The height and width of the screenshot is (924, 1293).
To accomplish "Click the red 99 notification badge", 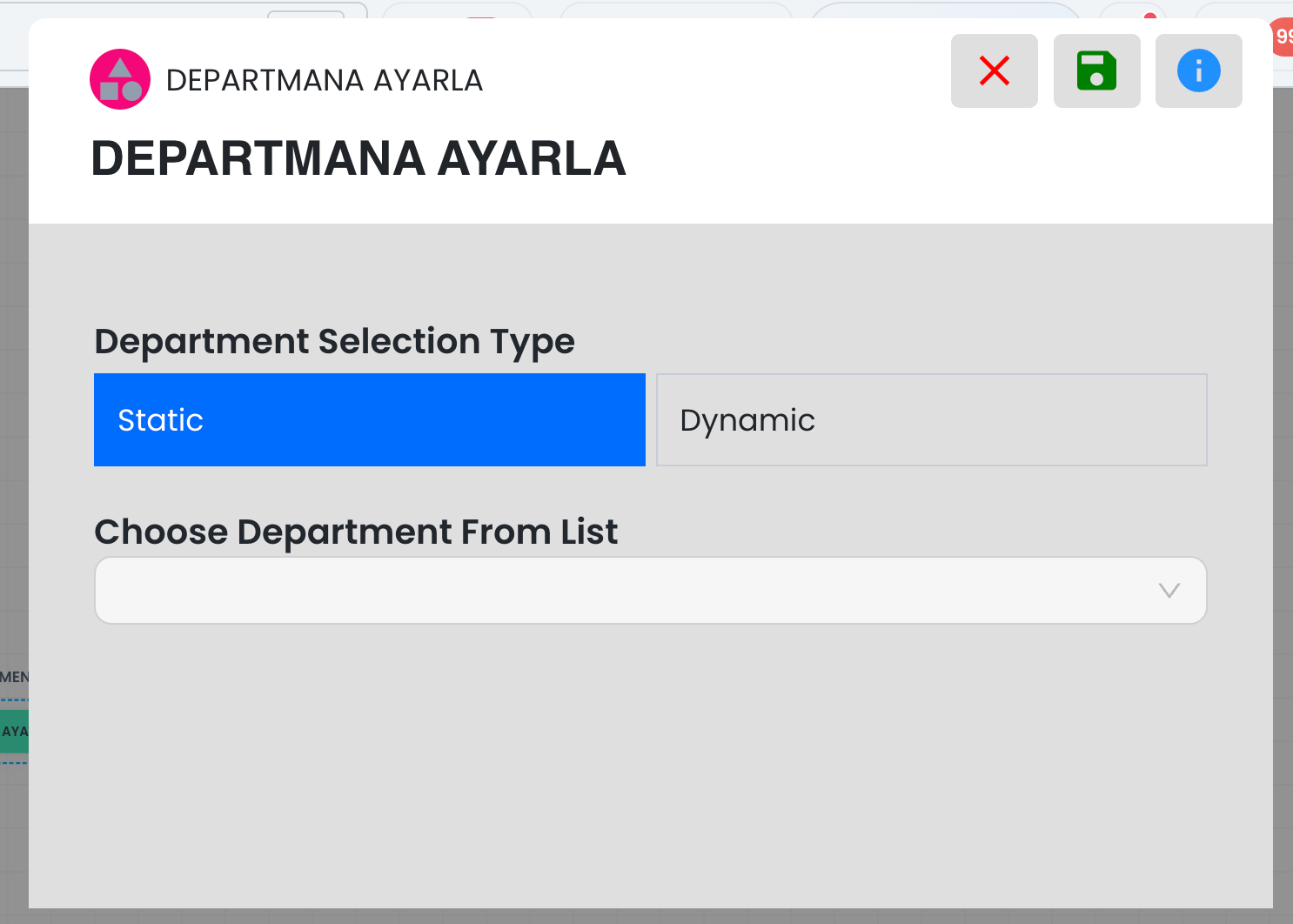I will coord(1283,37).
